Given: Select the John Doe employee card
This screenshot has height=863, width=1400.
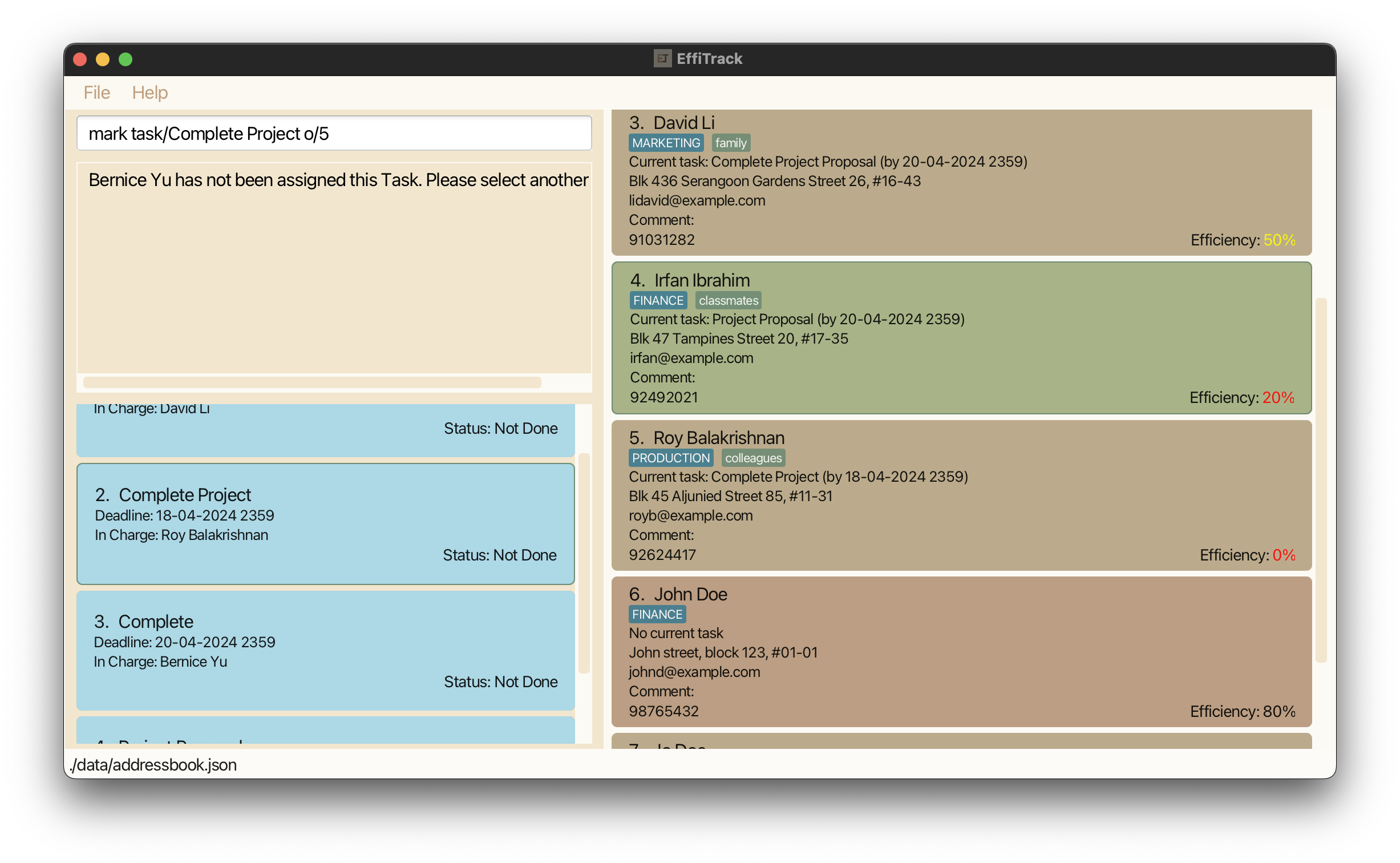Looking at the screenshot, I should (x=961, y=651).
